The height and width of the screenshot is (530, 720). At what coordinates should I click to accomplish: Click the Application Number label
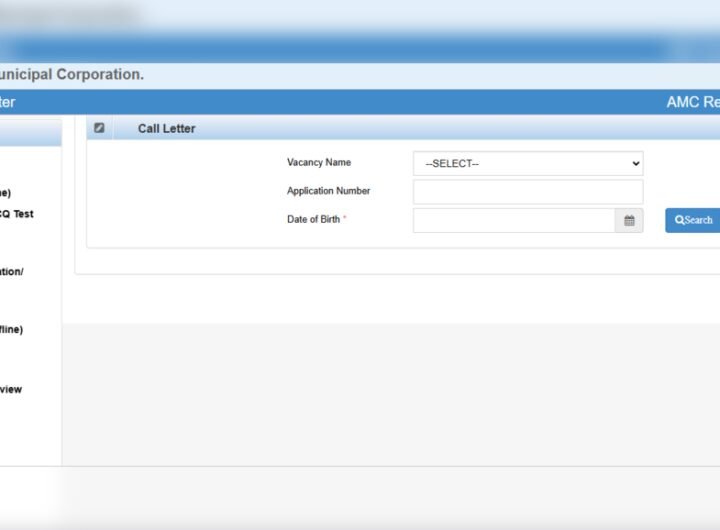[328, 191]
